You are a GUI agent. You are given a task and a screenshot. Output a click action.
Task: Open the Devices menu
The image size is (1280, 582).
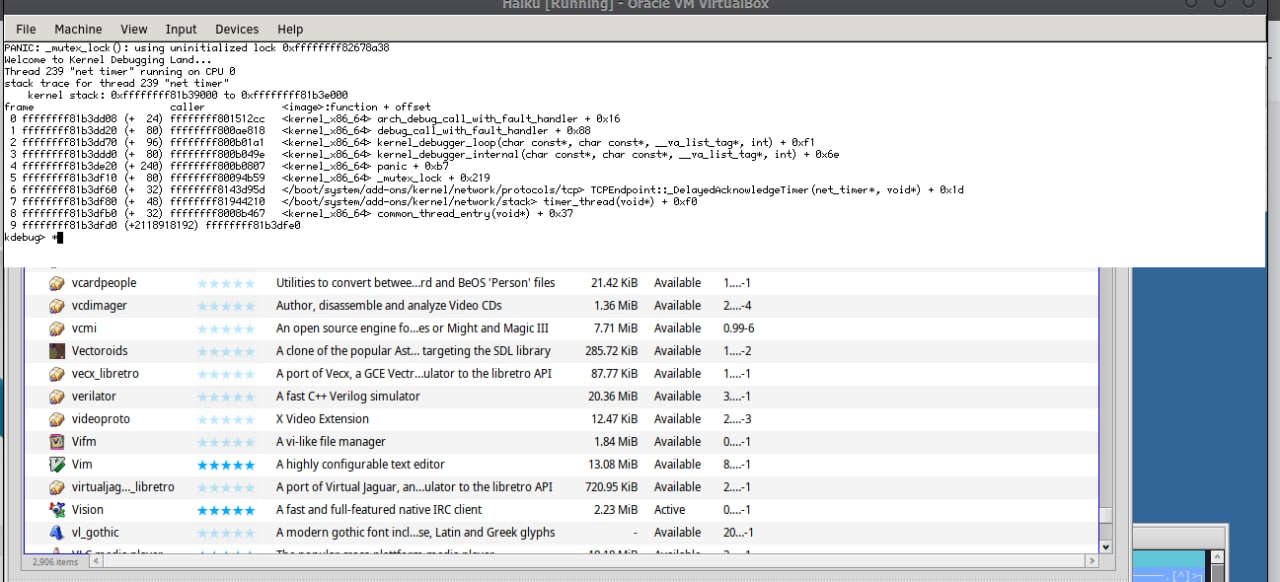[x=237, y=29]
